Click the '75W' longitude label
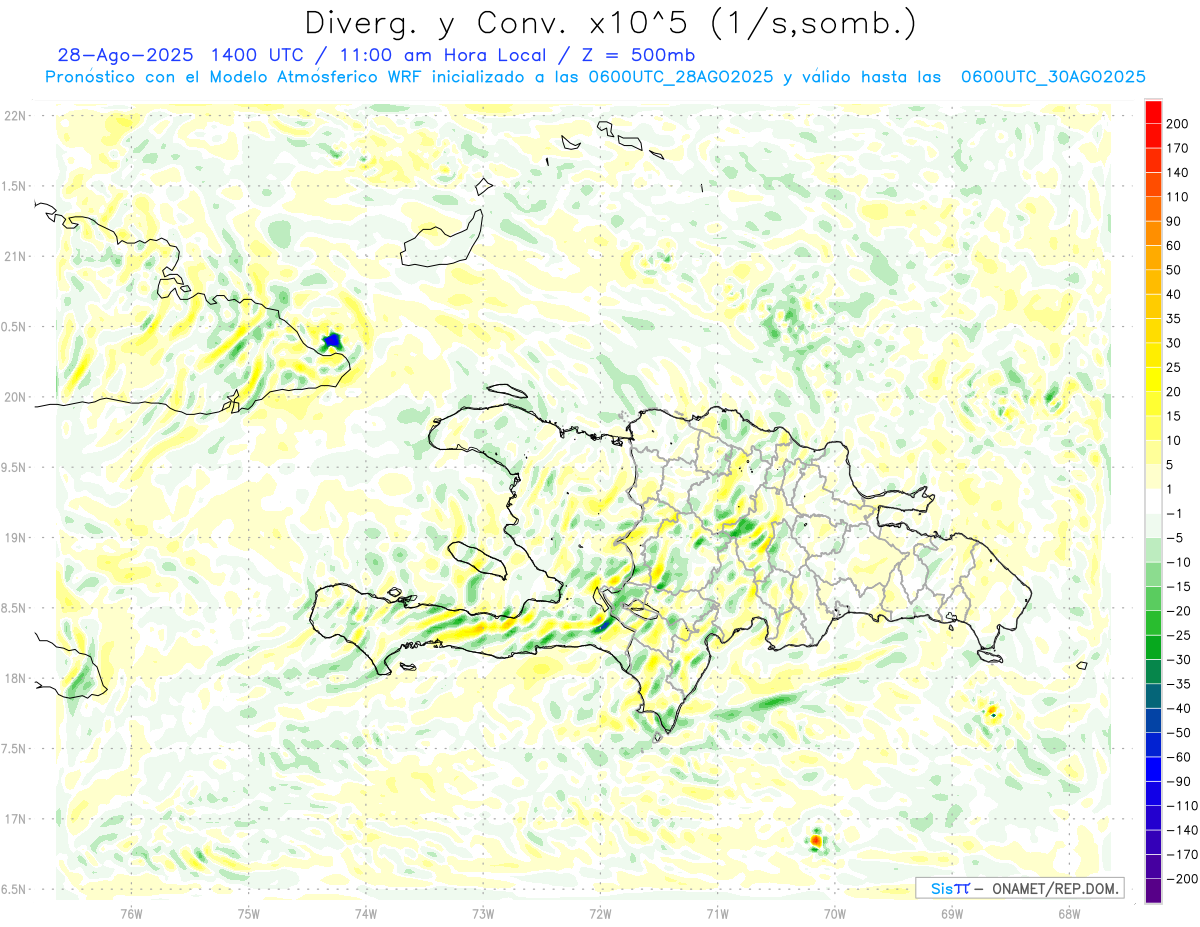Screen dimensions: 1200x927 tap(249, 913)
